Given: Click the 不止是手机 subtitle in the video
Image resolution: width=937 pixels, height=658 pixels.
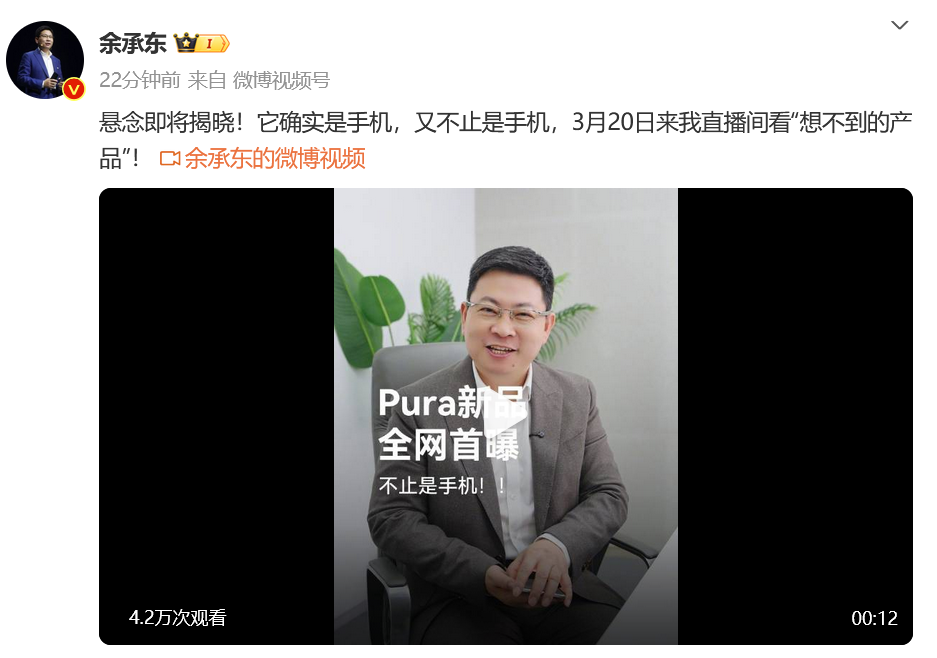Looking at the screenshot, I should tap(442, 485).
